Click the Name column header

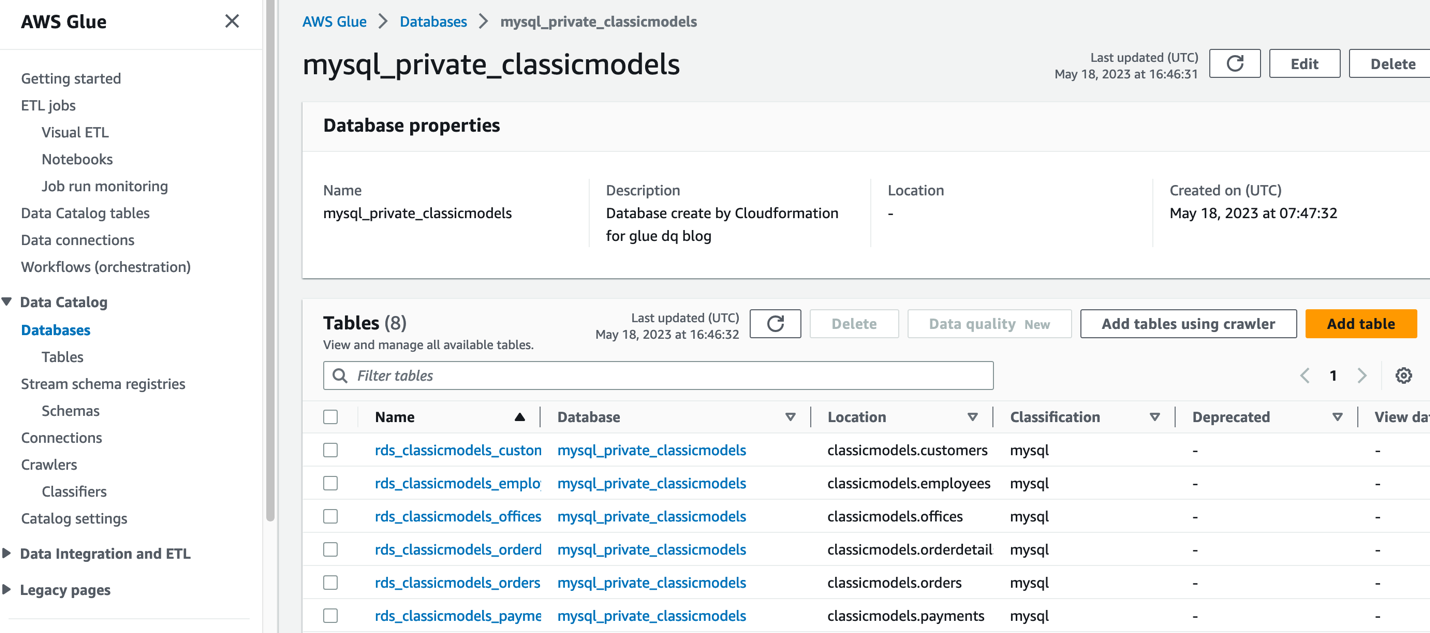[x=395, y=417]
